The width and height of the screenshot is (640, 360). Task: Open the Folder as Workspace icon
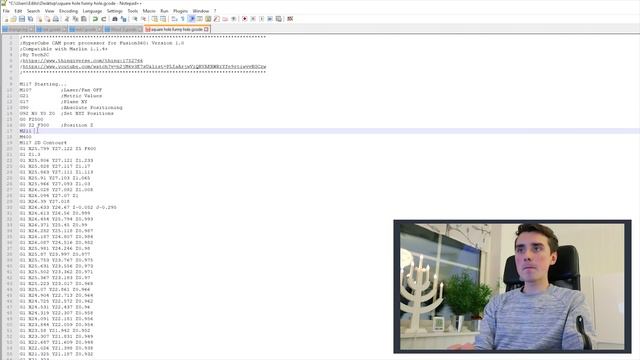point(225,19)
